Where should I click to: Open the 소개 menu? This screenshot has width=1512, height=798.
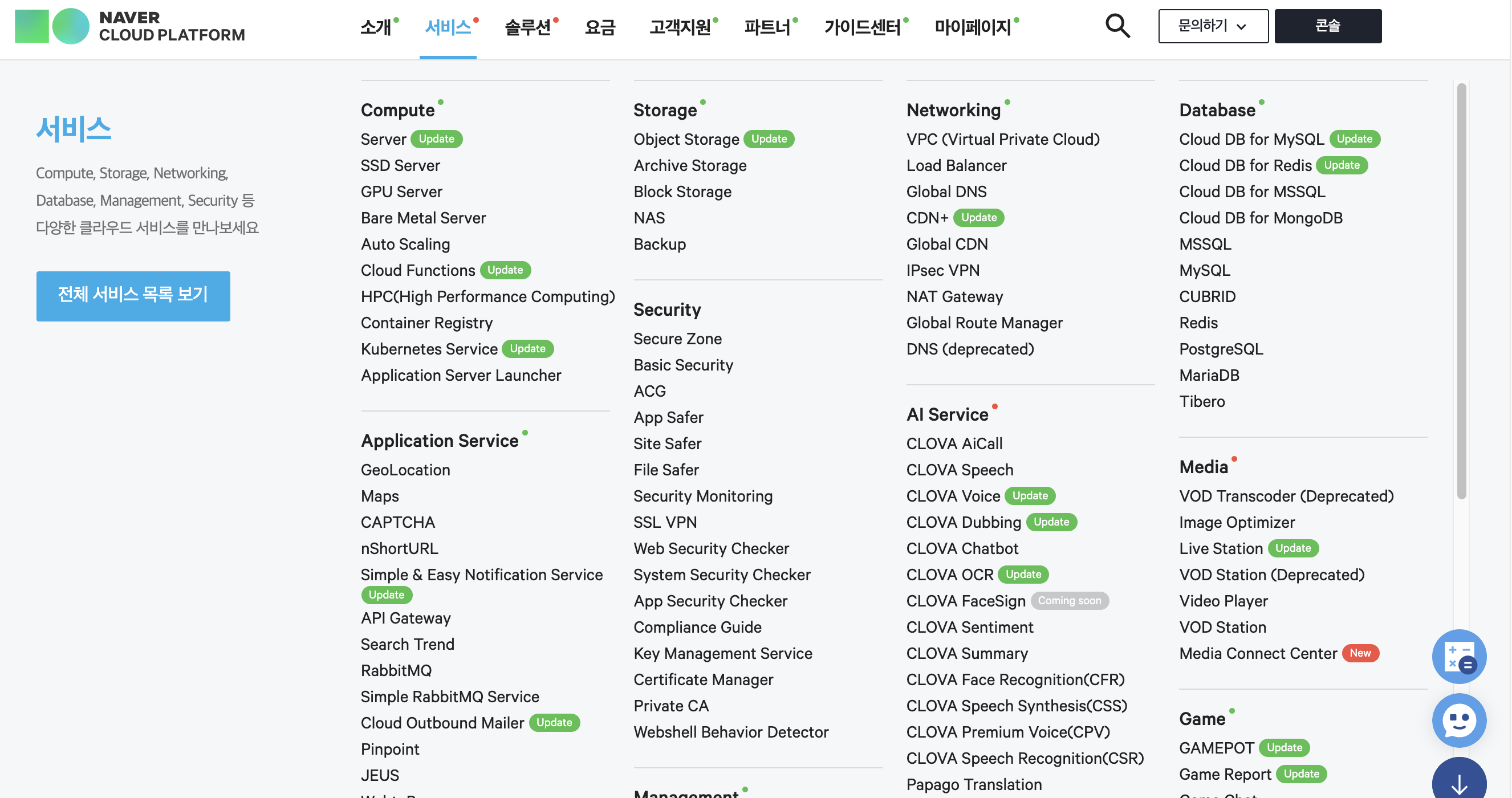376,27
